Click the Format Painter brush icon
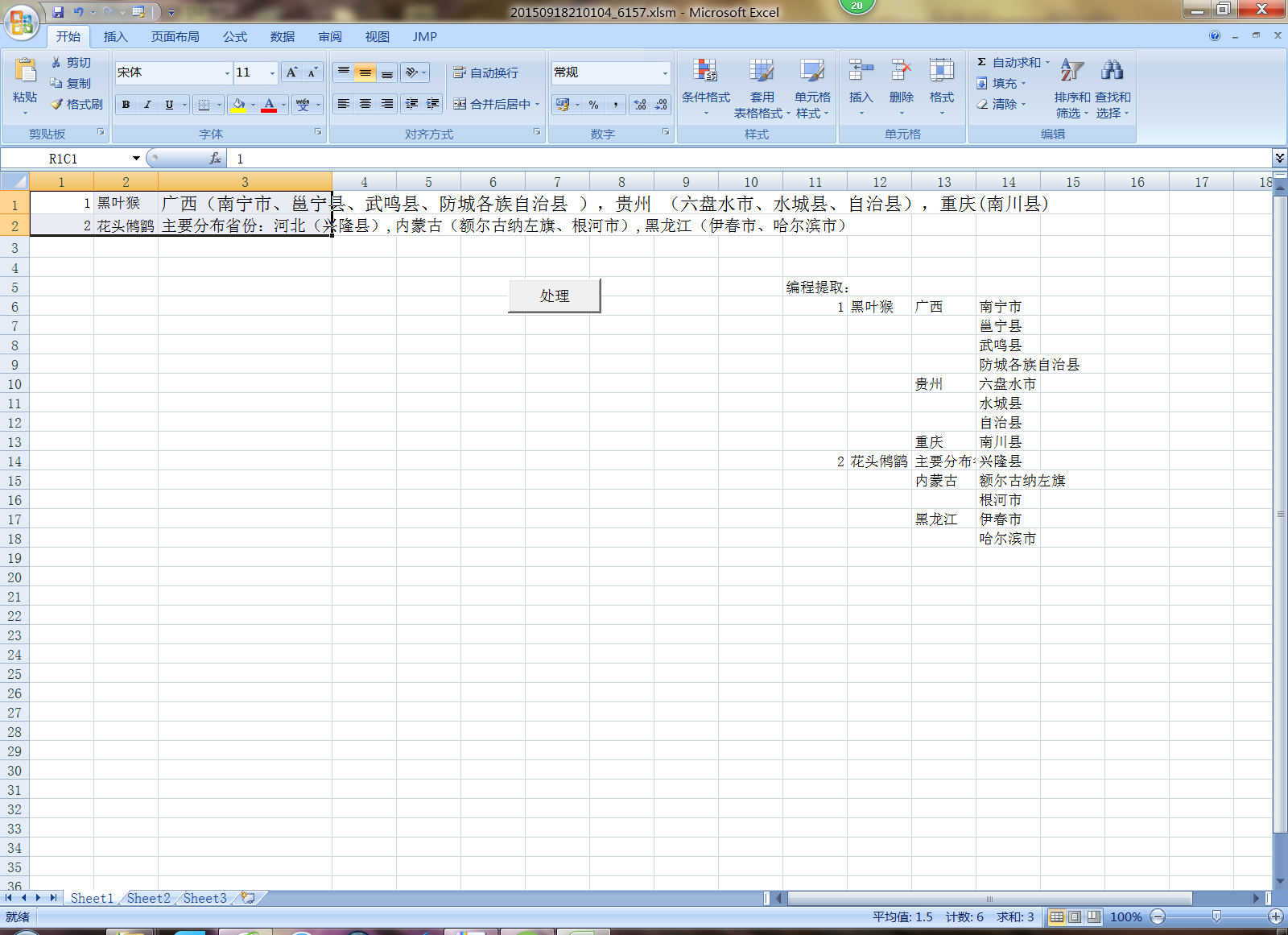1288x935 pixels. [57, 104]
